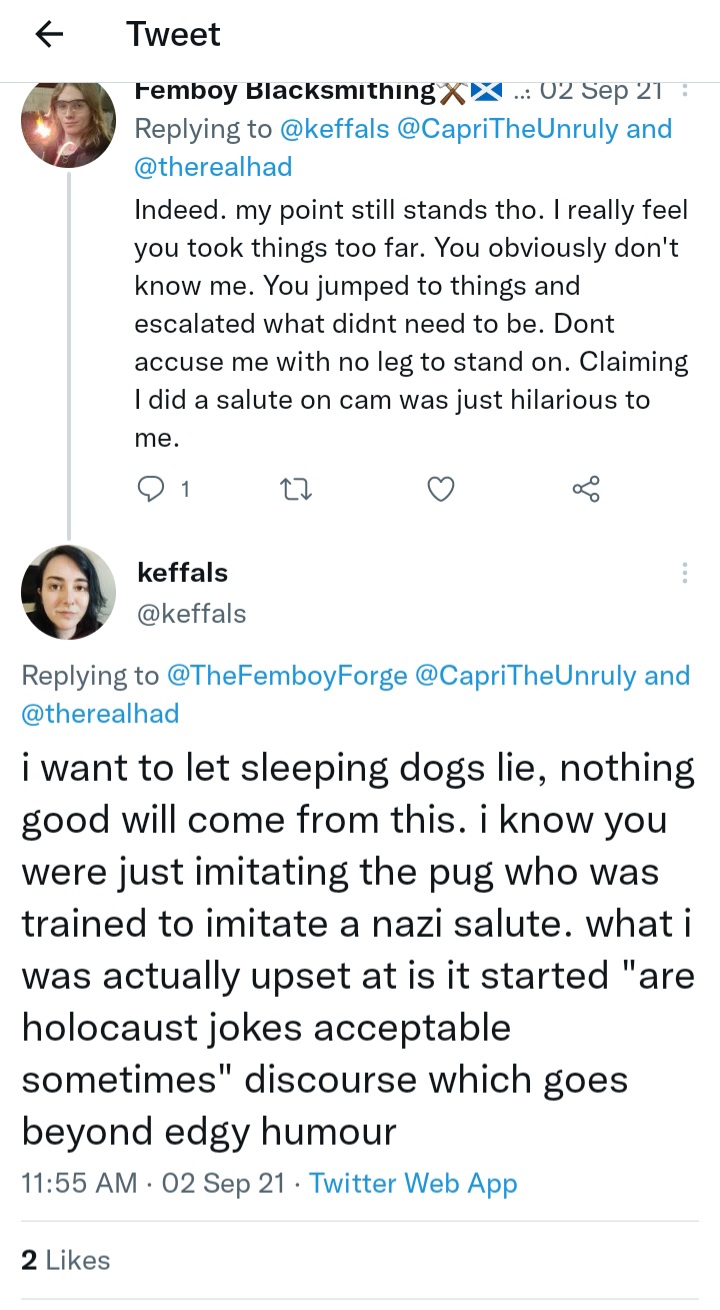Reply to Femboy Blacksmithing's tweet
Viewport: 720px width, 1310px height.
pos(152,488)
